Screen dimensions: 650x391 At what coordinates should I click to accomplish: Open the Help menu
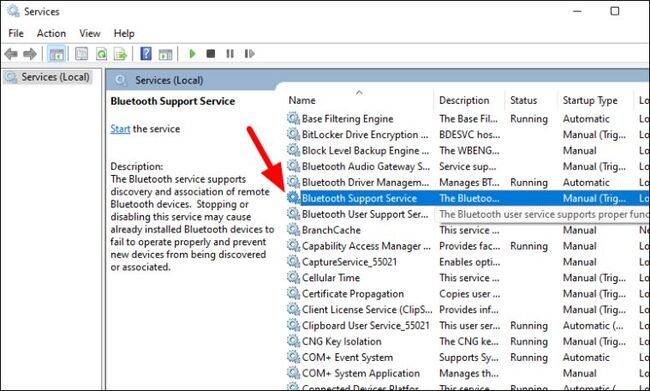pyautogui.click(x=124, y=33)
